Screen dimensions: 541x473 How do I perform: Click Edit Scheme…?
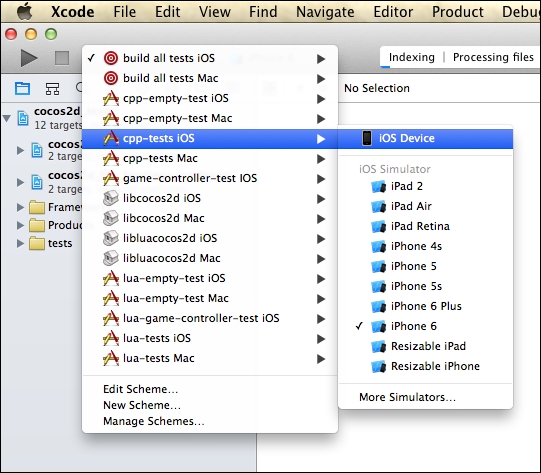pos(140,389)
